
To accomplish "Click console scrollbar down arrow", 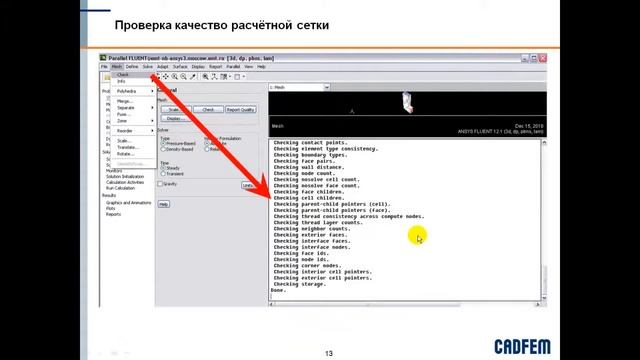I will pyautogui.click(x=544, y=298).
